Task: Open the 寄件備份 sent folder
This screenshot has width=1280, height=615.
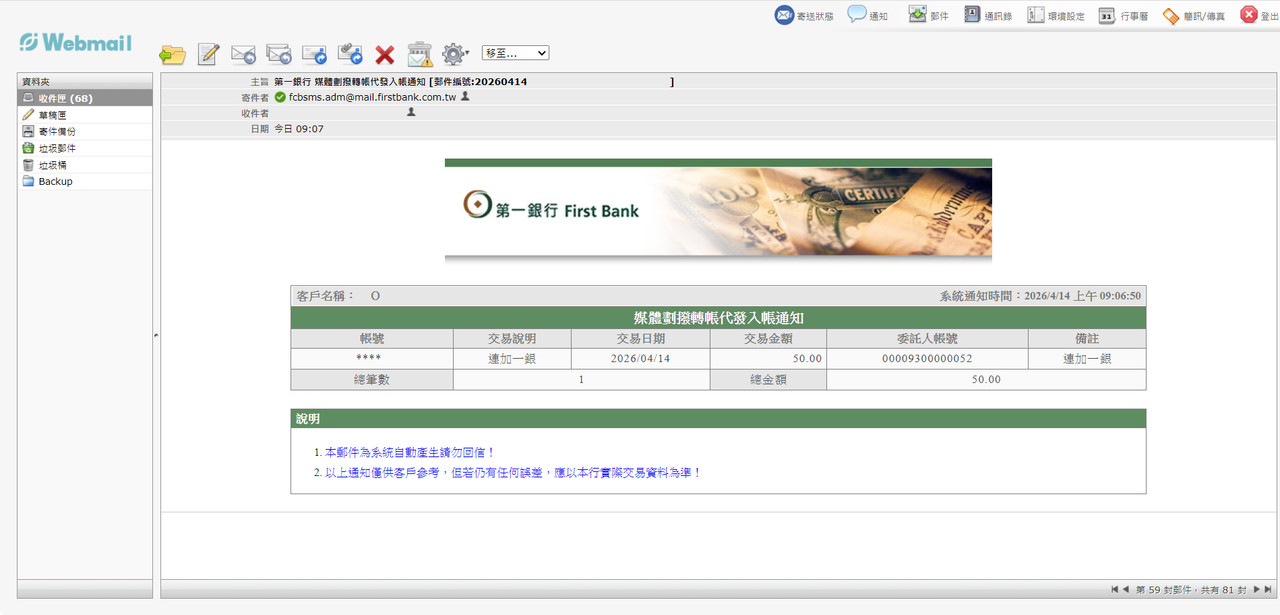Action: point(85,131)
